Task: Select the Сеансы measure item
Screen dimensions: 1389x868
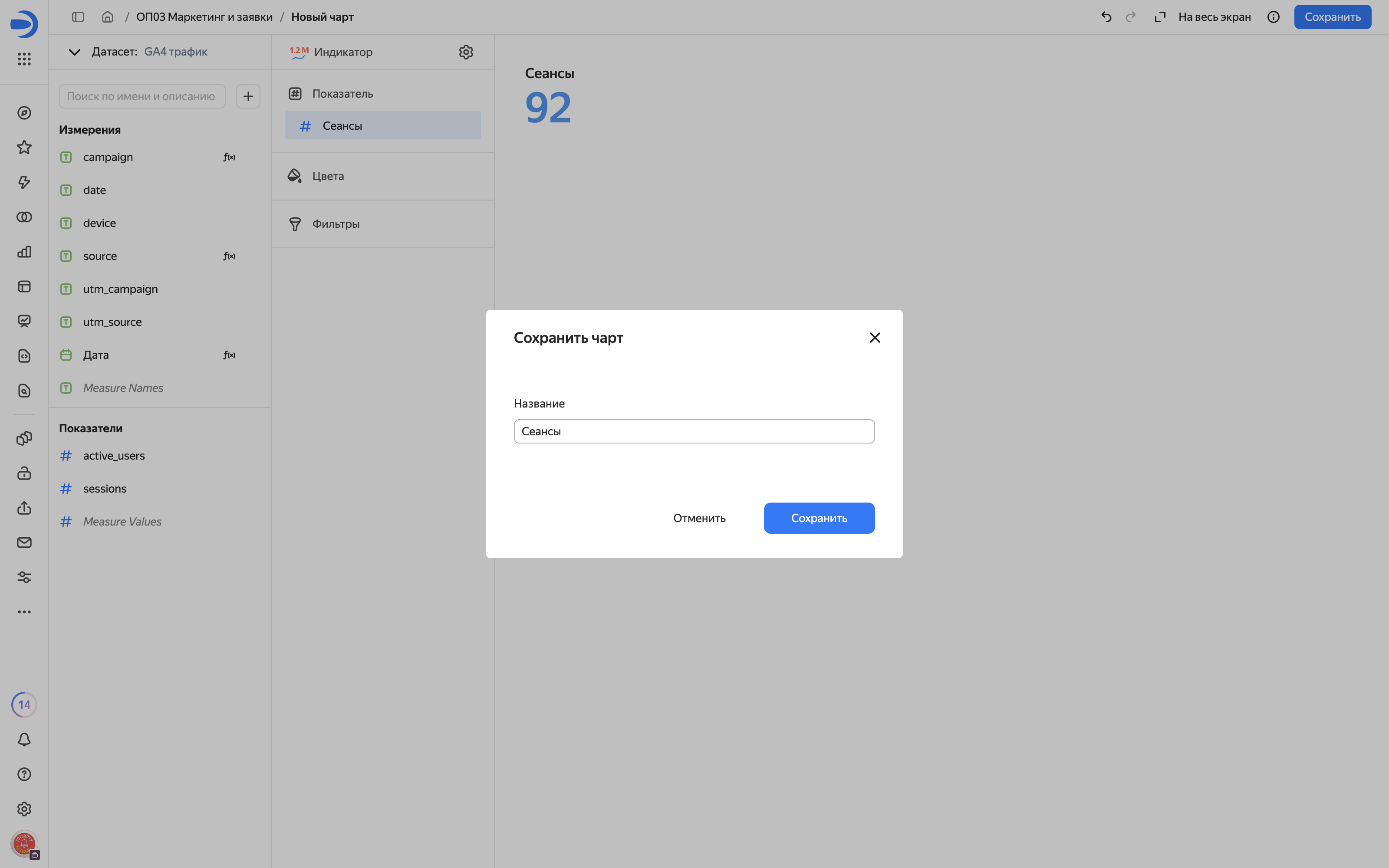Action: point(382,125)
